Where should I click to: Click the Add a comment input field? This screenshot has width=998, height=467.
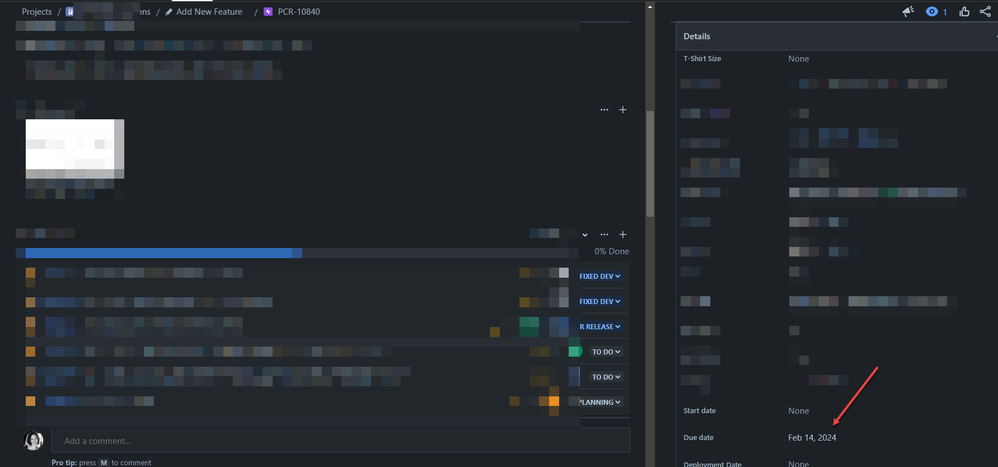341,440
